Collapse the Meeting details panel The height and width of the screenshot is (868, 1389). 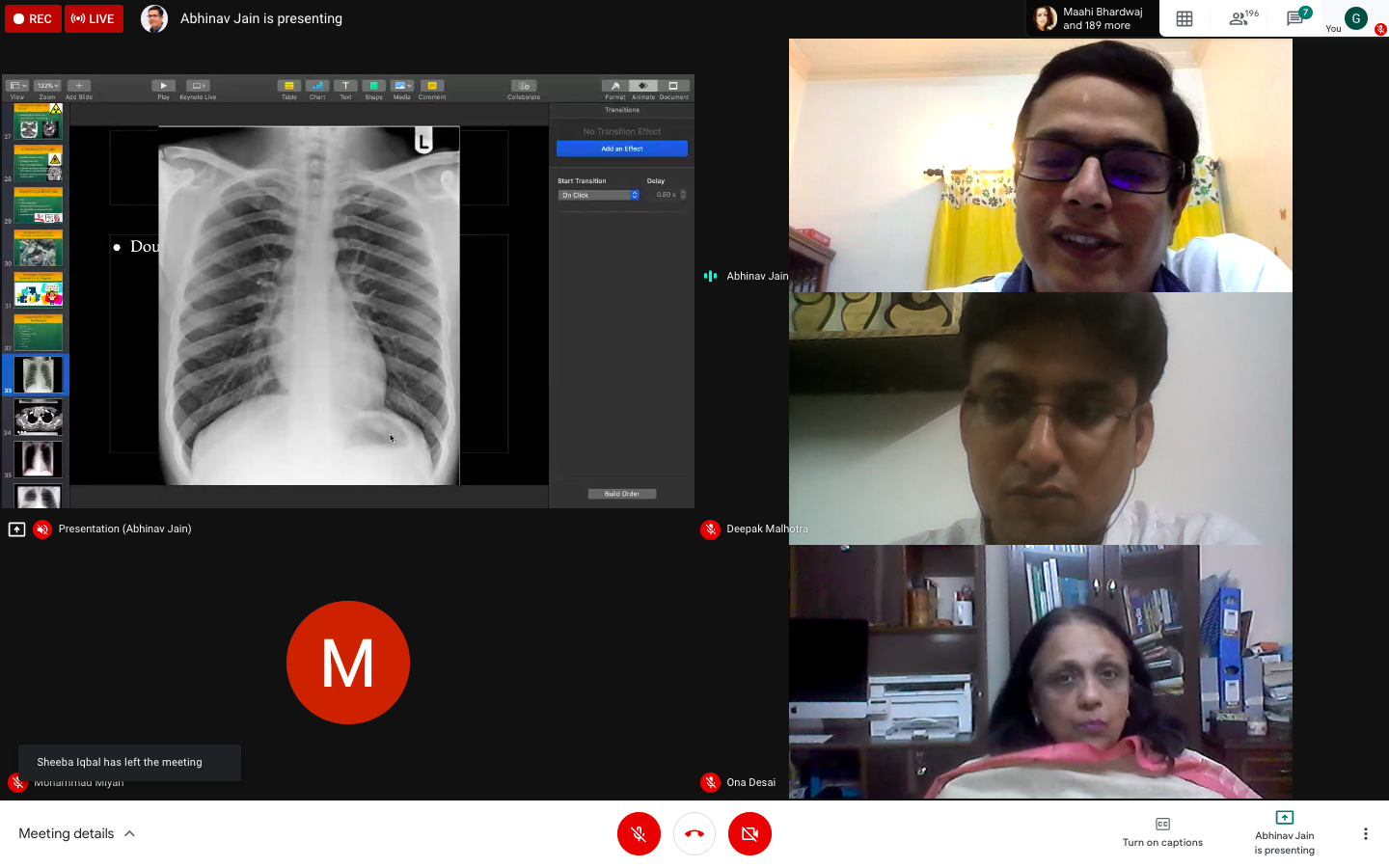(131, 833)
